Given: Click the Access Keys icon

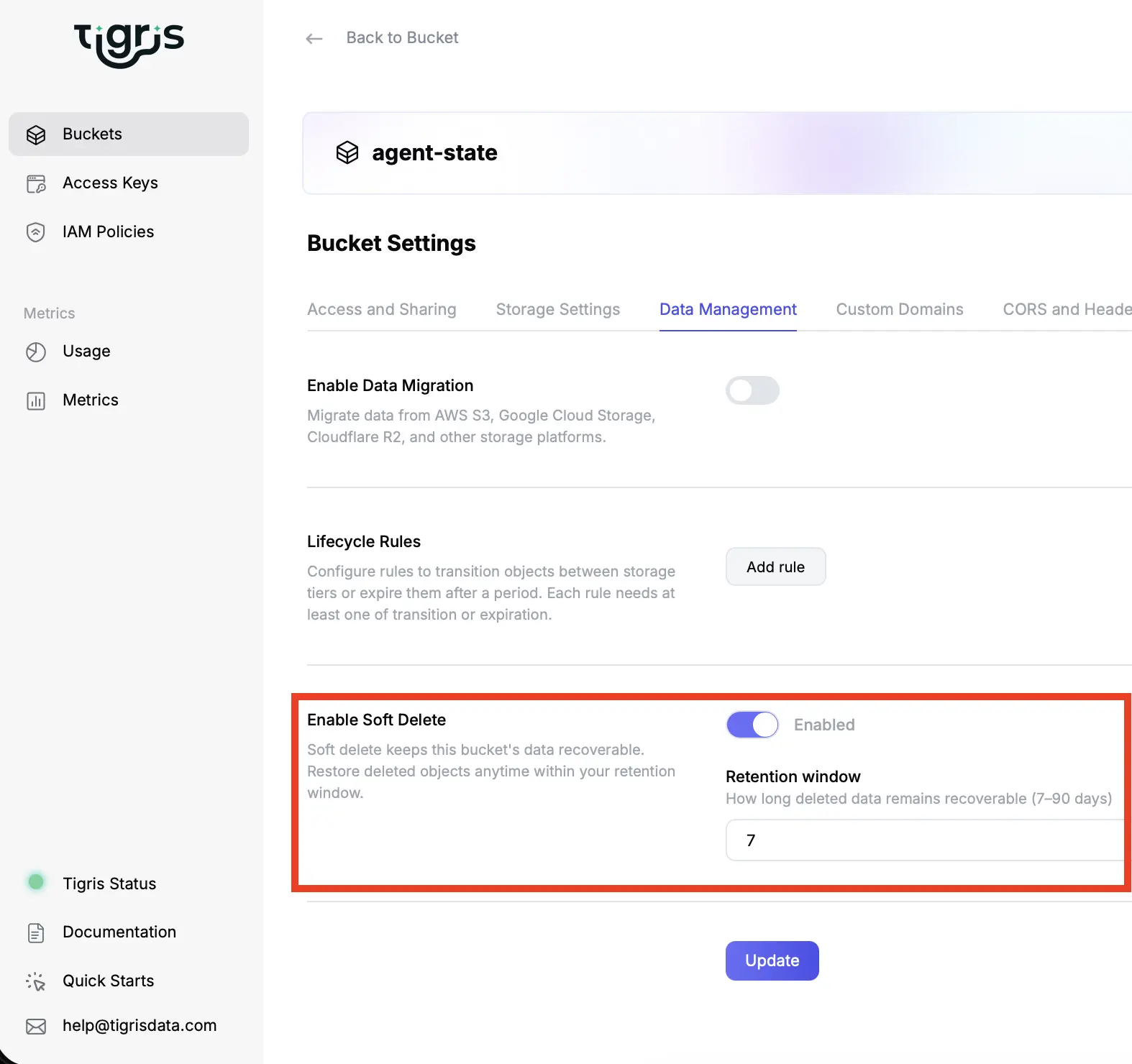Looking at the screenshot, I should [36, 183].
